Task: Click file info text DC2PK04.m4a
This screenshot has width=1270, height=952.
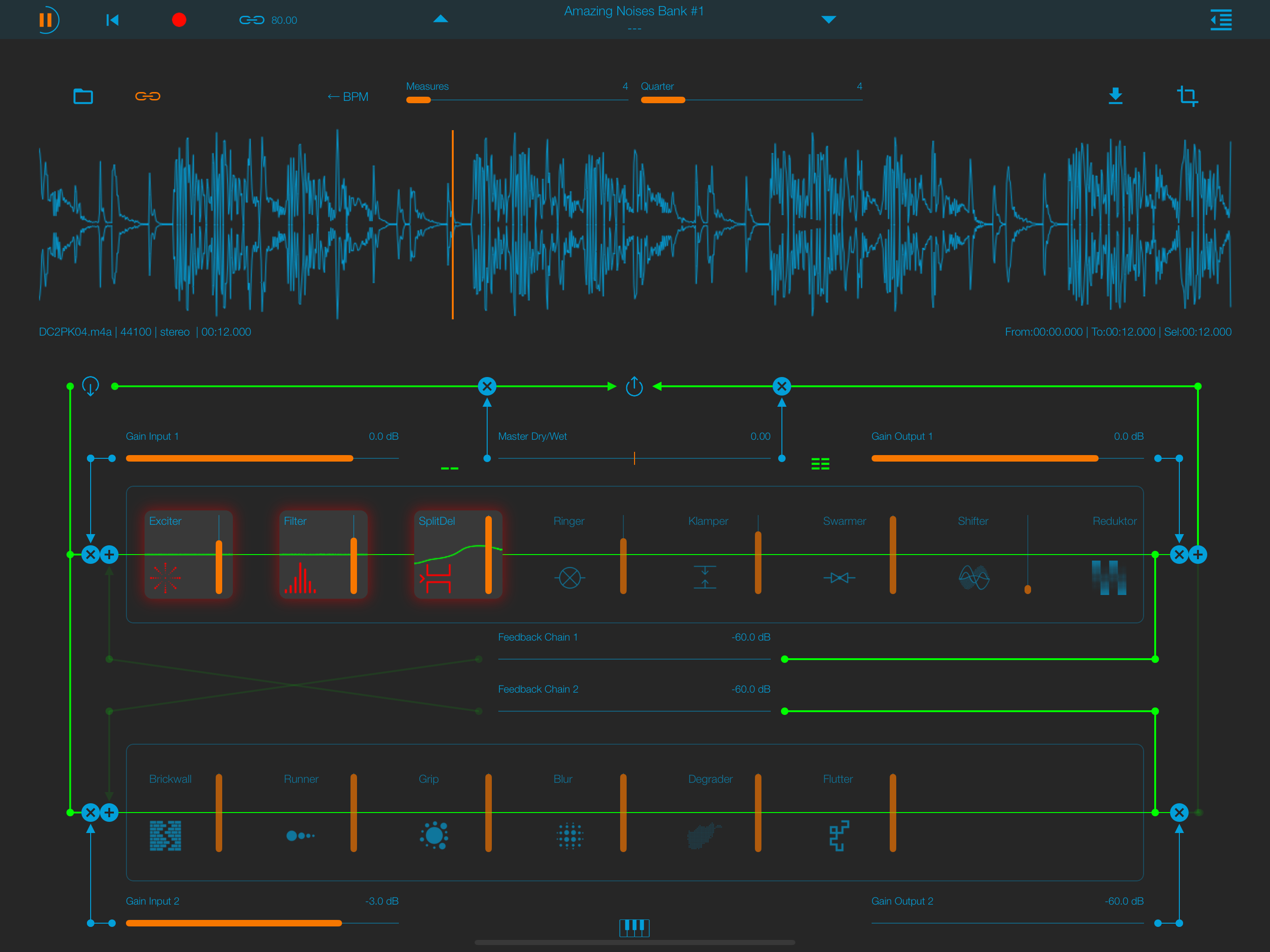Action: [75, 332]
